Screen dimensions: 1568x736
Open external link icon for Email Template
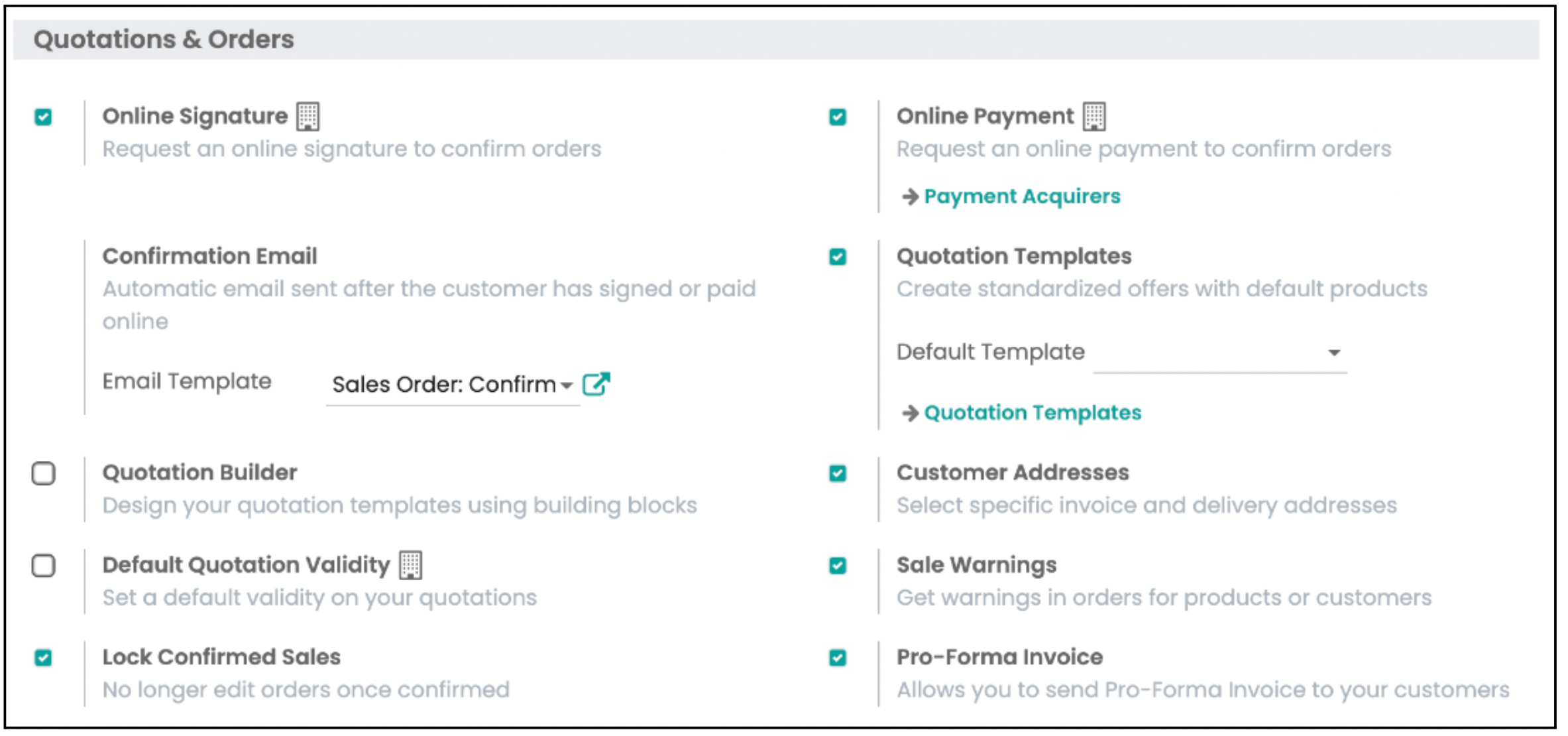[596, 384]
